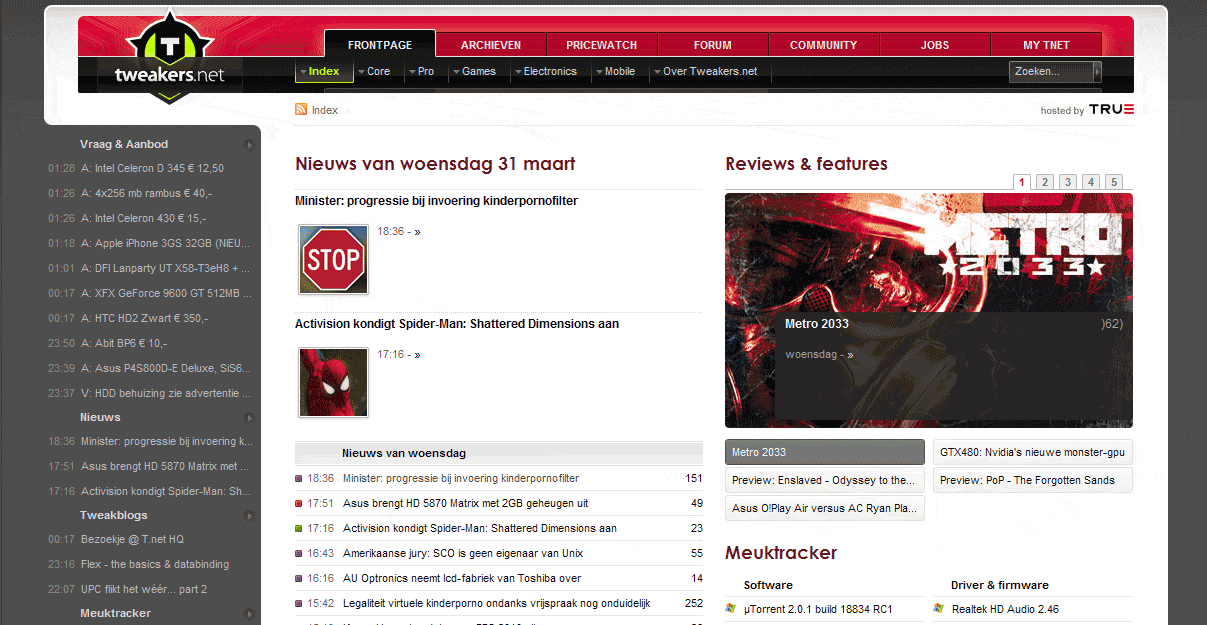Expand the Over Tweakers.net dropdown
Screen dimensions: 1207x625
point(657,72)
